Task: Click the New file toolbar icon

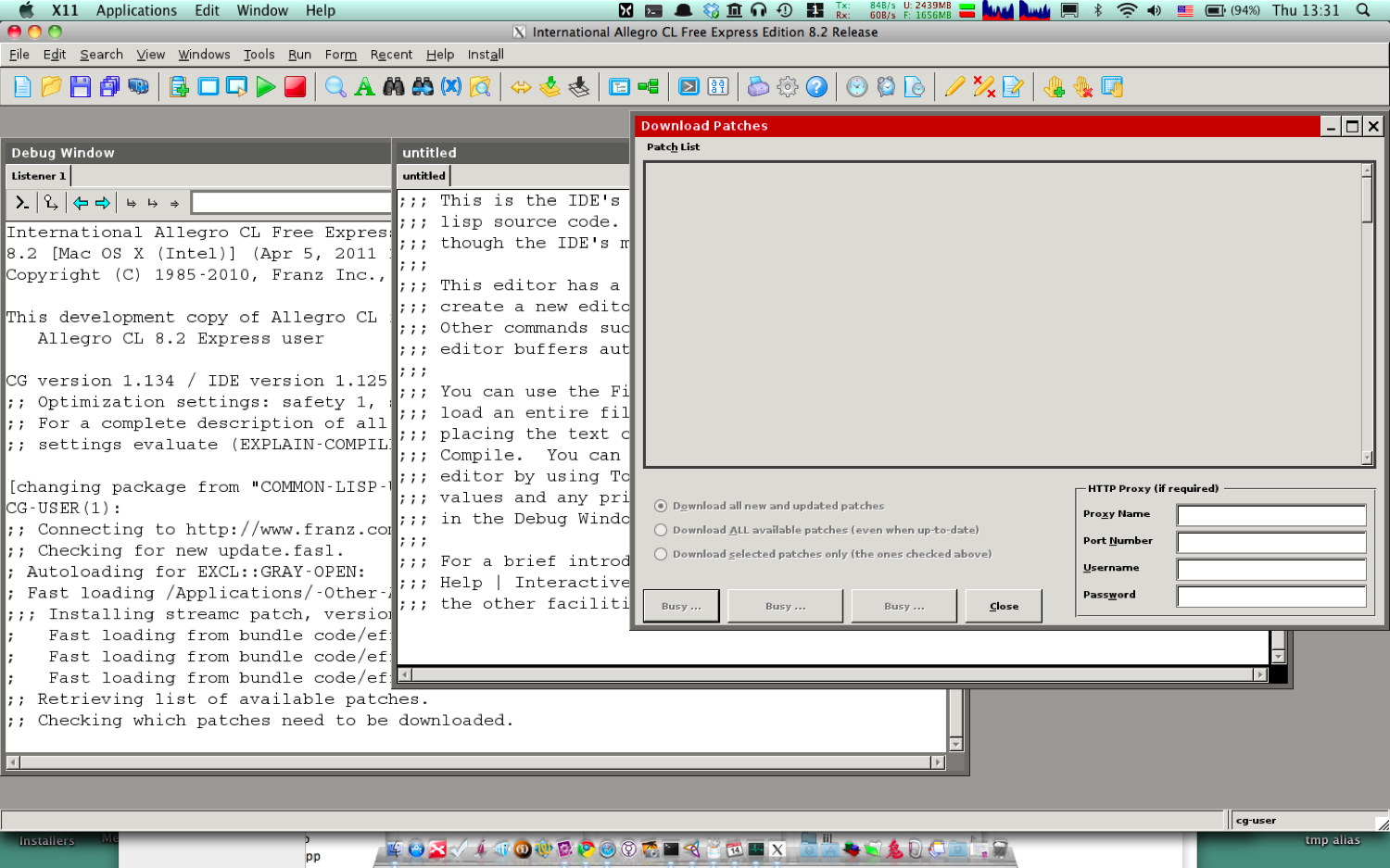Action: 23,87
